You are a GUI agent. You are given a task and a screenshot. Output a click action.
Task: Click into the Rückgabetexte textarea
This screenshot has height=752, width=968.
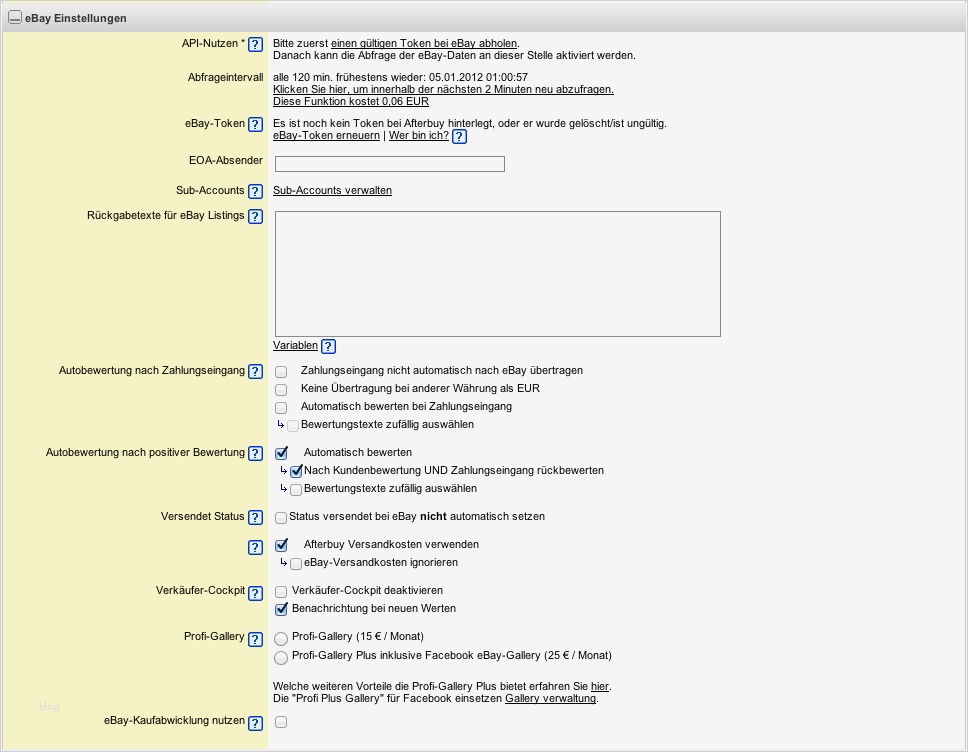pyautogui.click(x=498, y=274)
